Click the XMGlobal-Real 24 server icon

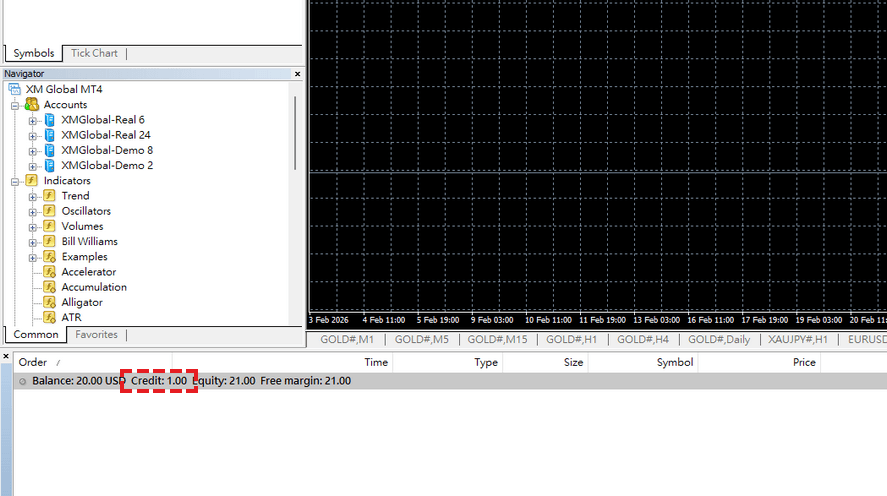[50, 135]
